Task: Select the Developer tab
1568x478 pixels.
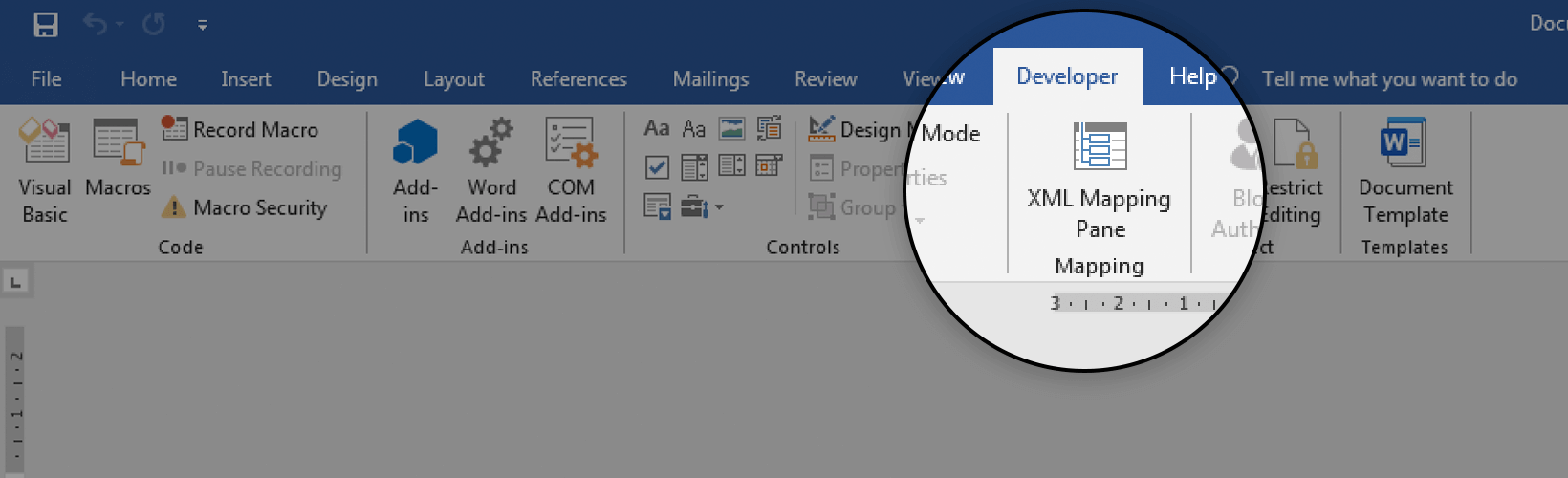Action: pos(1067,76)
